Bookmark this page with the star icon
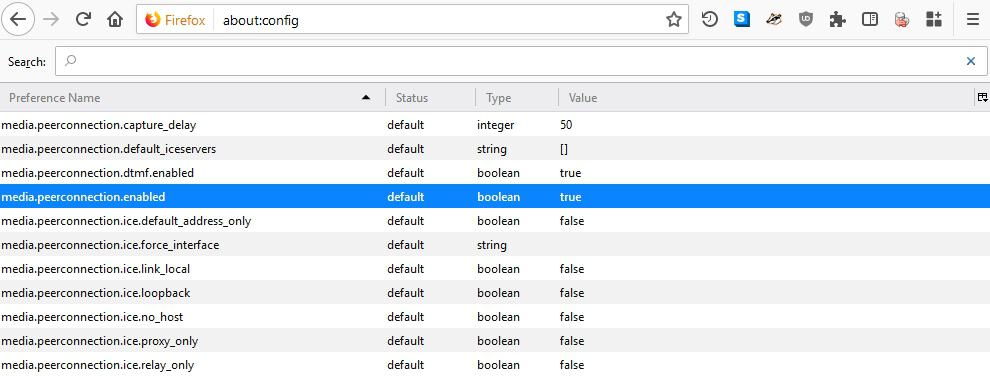990x376 pixels. tap(673, 20)
